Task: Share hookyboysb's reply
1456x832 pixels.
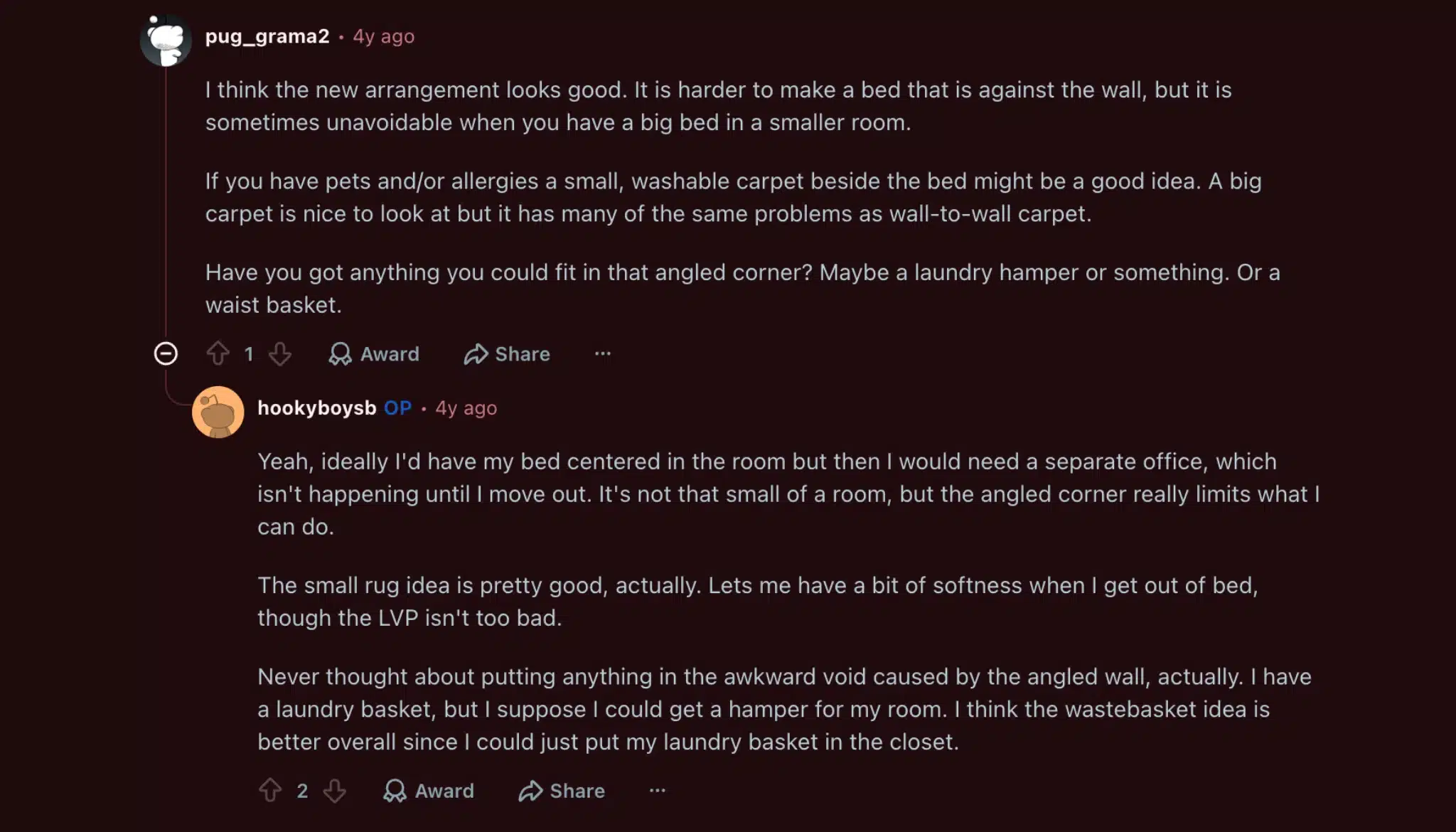Action: coord(562,790)
